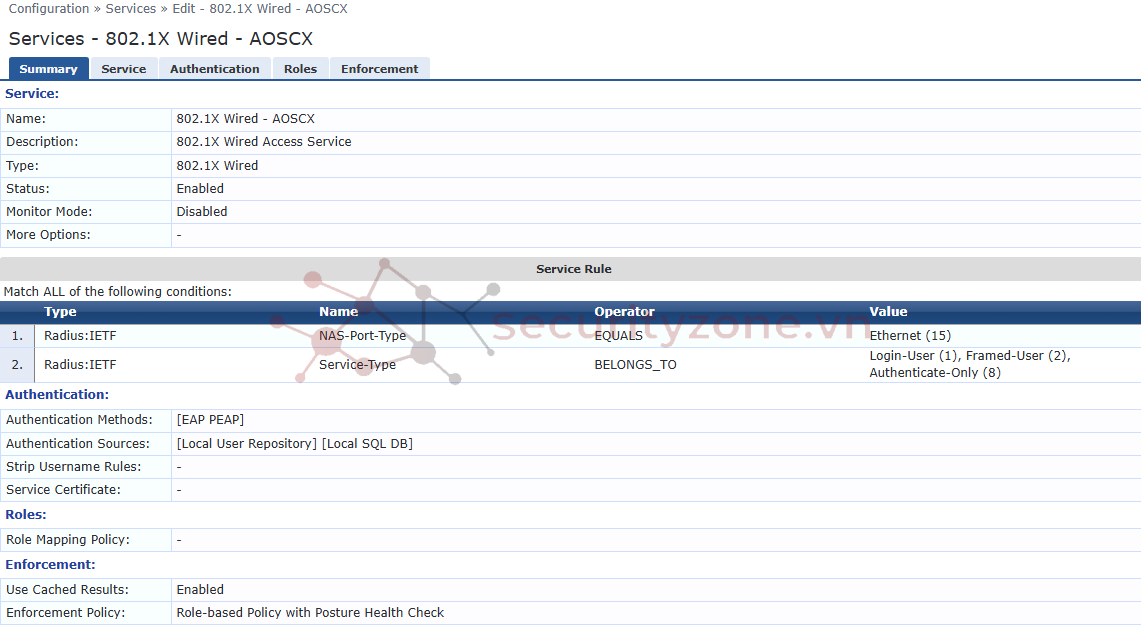Select the Roles tab

tap(300, 68)
